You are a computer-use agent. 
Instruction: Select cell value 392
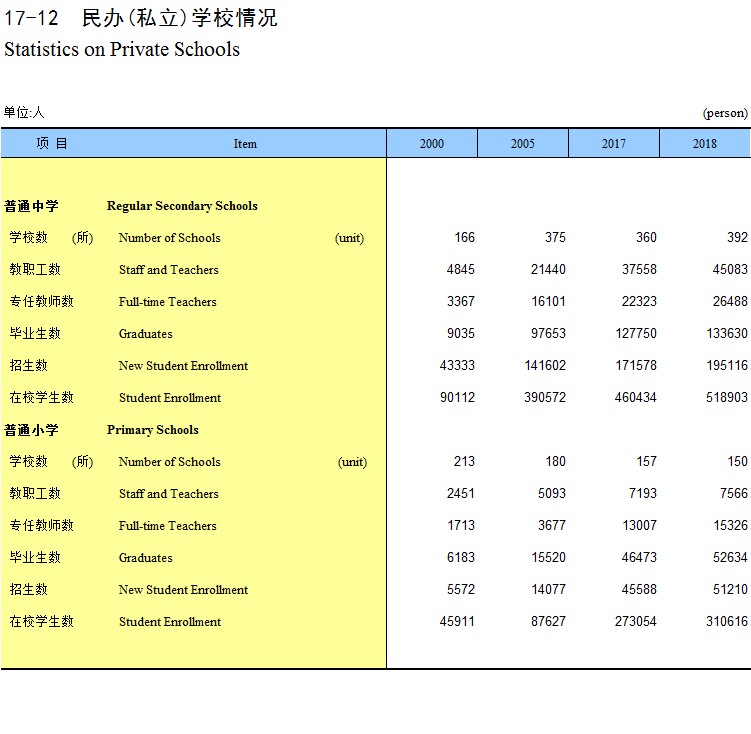[737, 237]
